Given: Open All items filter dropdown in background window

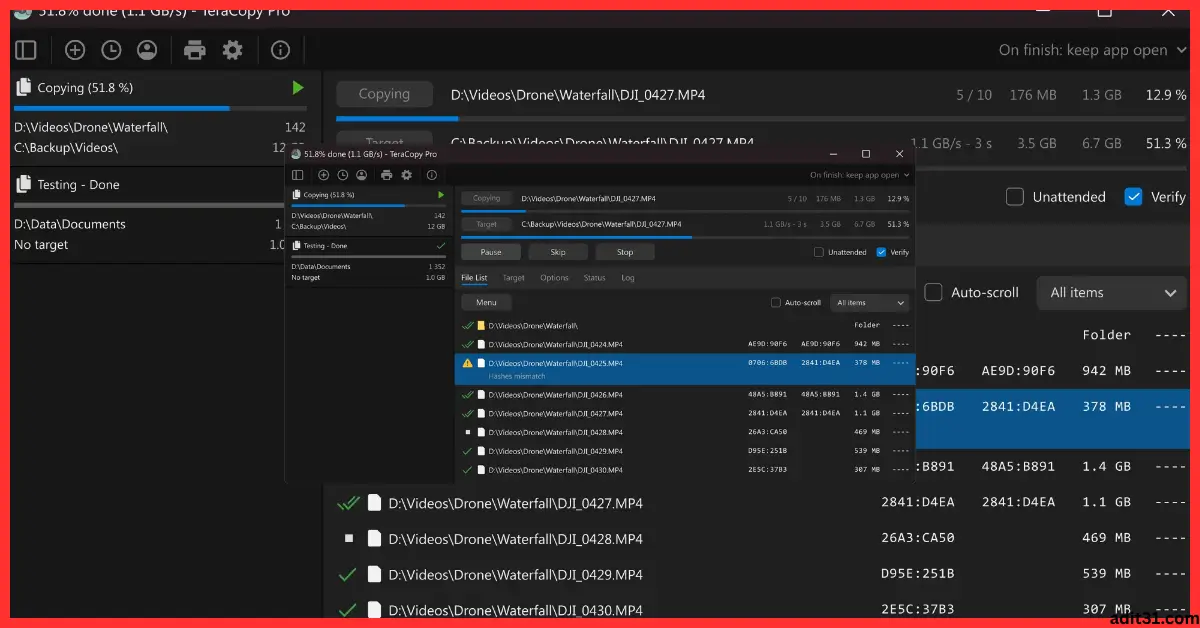Looking at the screenshot, I should [x=1111, y=293].
